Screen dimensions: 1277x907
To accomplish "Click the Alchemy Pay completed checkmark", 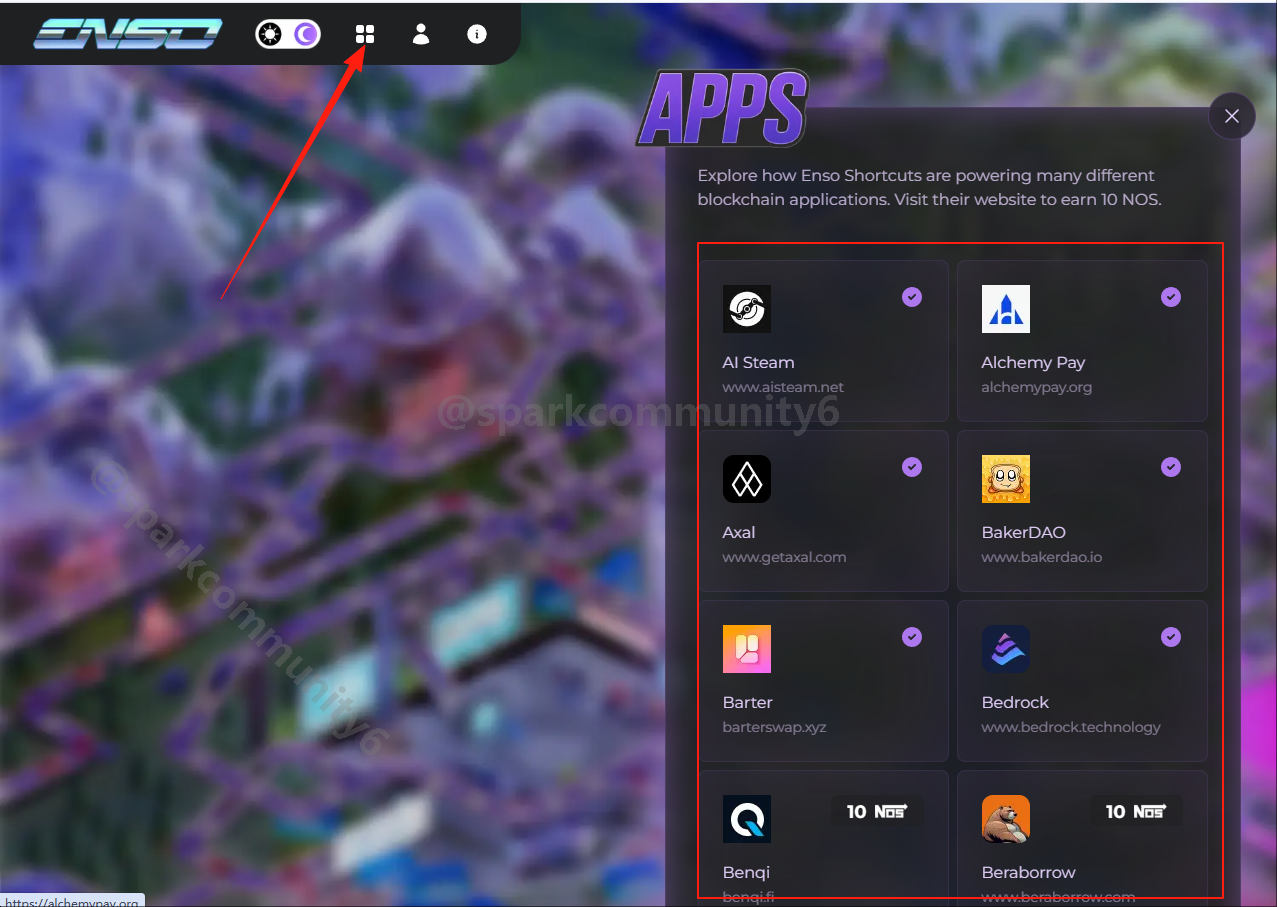I will coord(1171,297).
